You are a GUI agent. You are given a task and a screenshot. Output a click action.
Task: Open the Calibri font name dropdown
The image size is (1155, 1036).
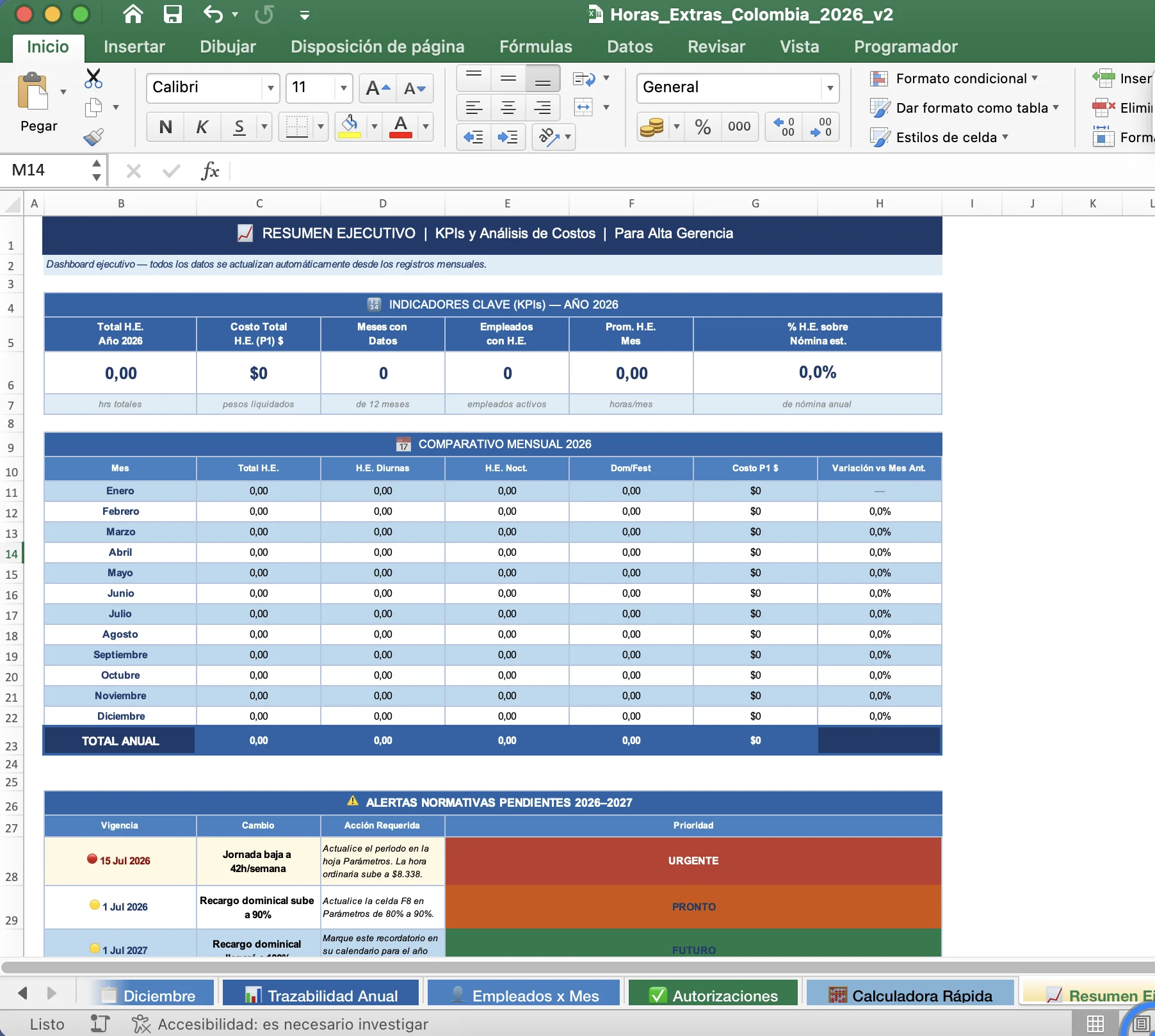pos(271,88)
